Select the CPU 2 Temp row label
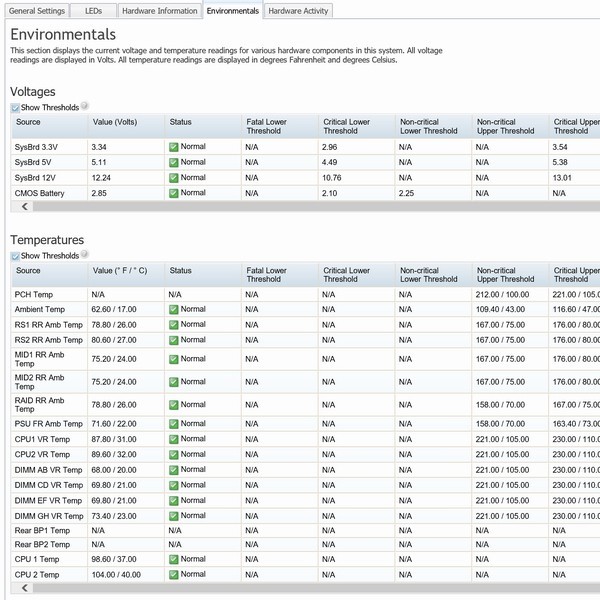This screenshot has height=600, width=600. click(x=37, y=575)
